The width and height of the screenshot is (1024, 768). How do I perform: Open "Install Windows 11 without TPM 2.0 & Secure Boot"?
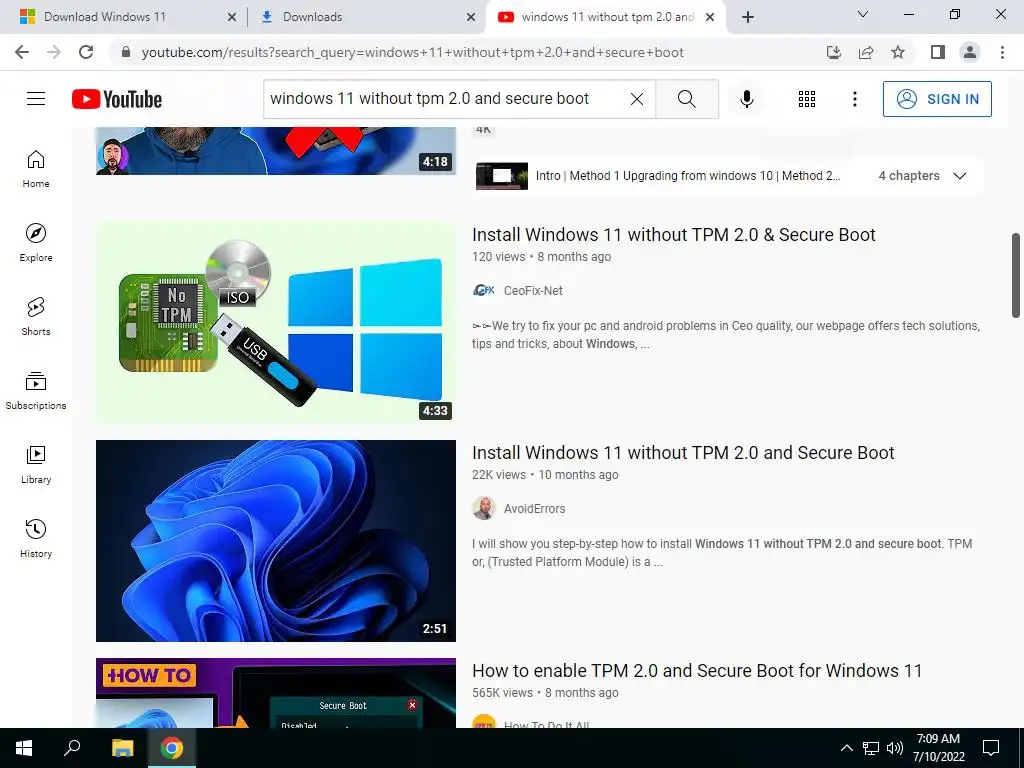tap(673, 234)
